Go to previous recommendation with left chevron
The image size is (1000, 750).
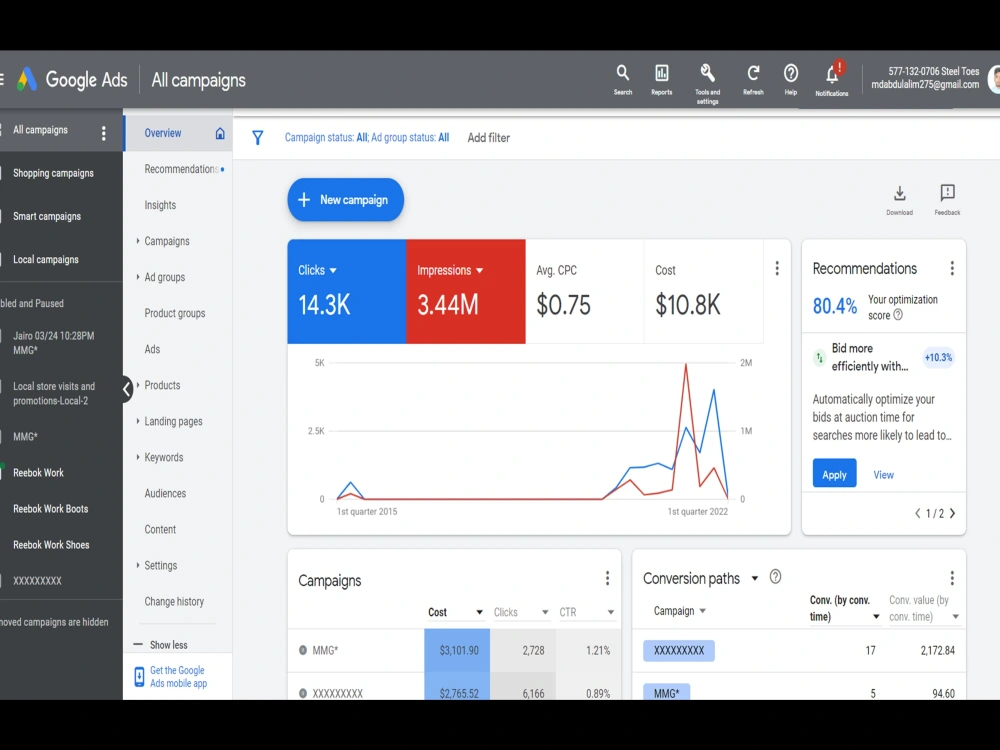click(x=918, y=513)
